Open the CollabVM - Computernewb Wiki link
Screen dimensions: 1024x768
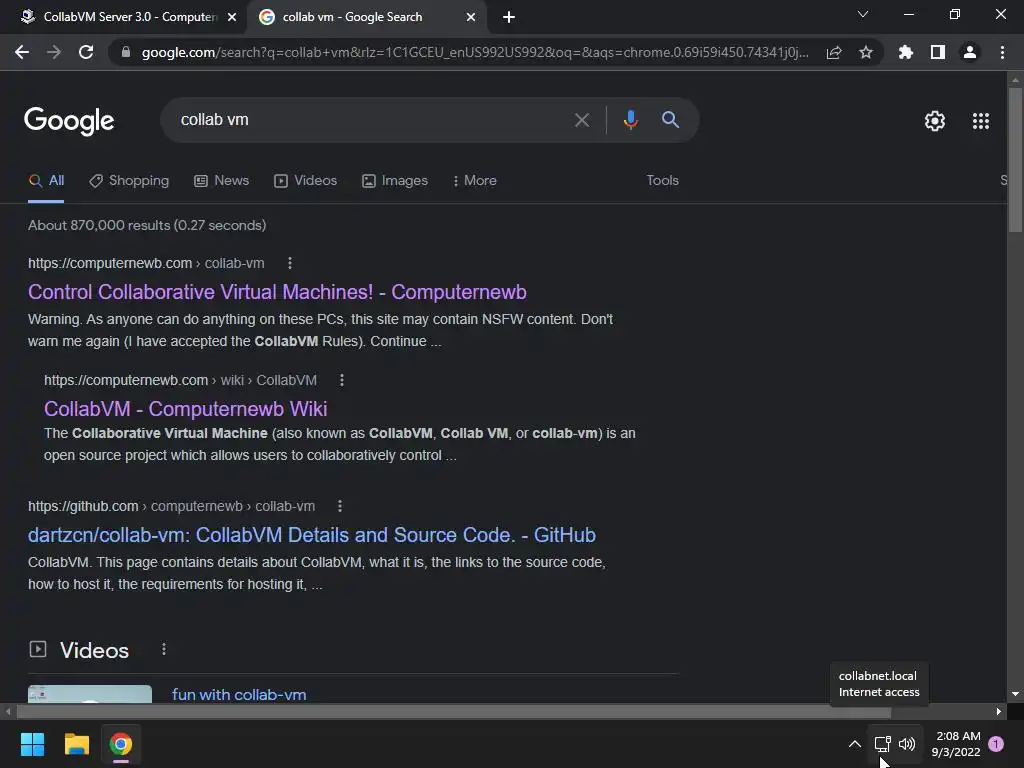click(185, 409)
